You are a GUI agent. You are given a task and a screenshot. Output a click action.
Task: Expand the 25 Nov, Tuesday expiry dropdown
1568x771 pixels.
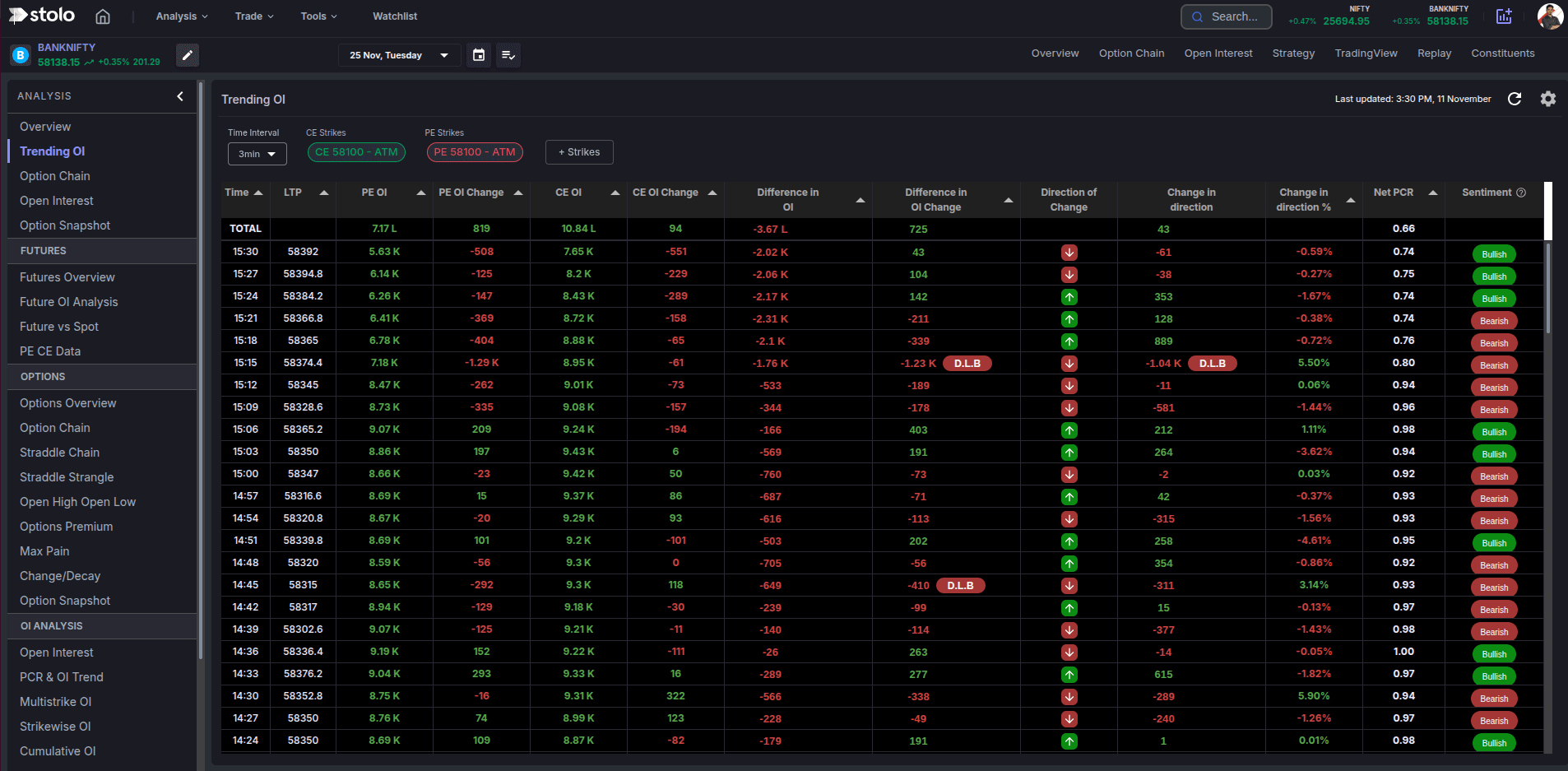coord(398,55)
